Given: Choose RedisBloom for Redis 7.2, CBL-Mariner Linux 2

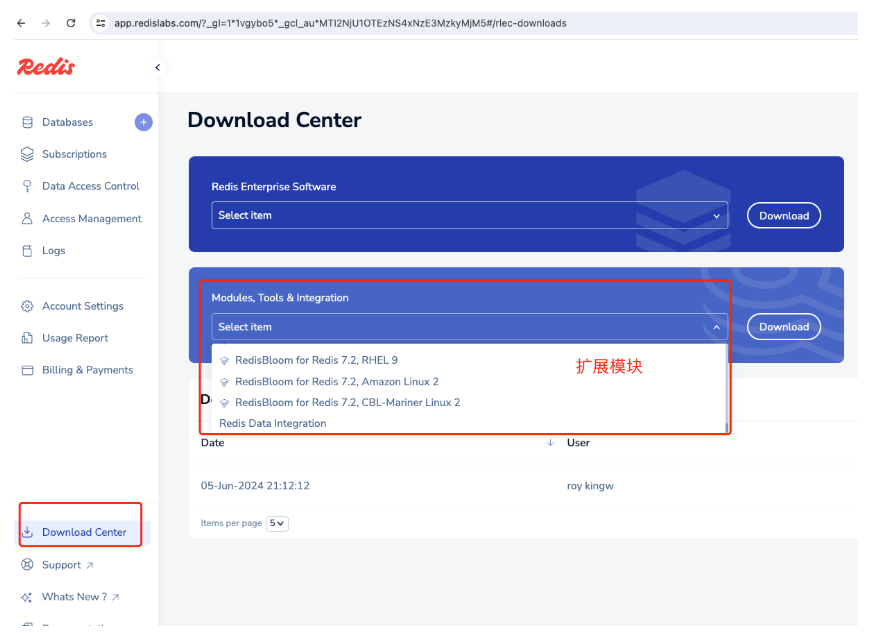Looking at the screenshot, I should coord(347,403).
